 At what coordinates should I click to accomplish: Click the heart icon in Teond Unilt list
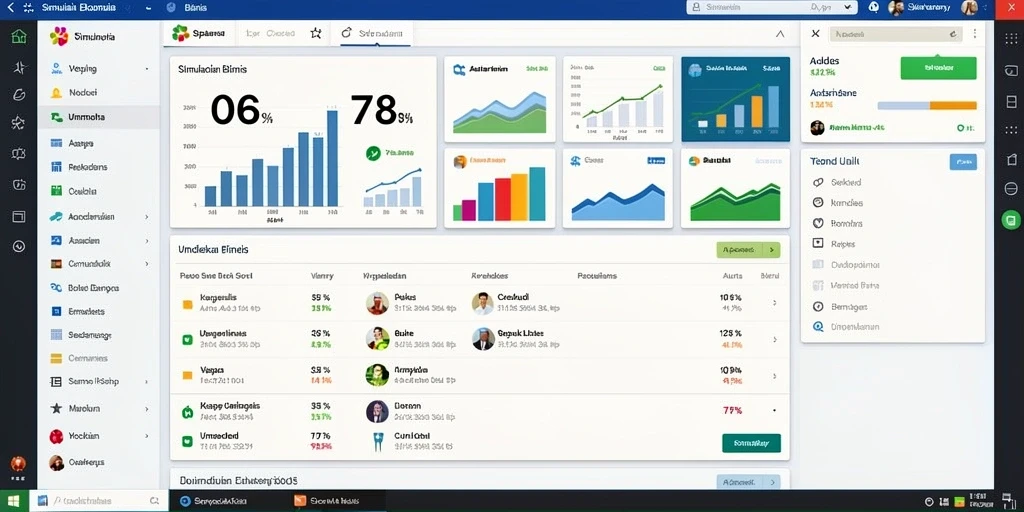[x=818, y=223]
